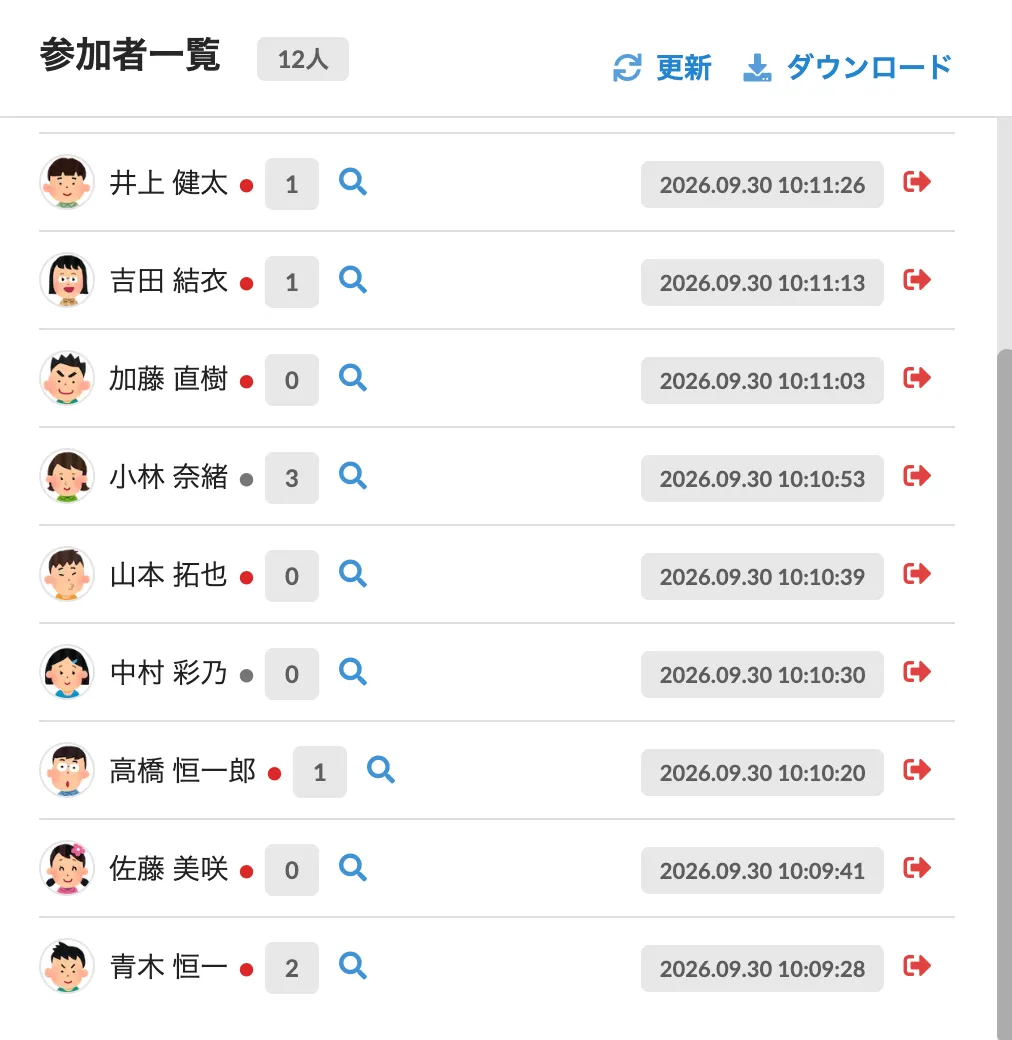Open the magnifier search for 佐藤 美咲

[x=352, y=868]
